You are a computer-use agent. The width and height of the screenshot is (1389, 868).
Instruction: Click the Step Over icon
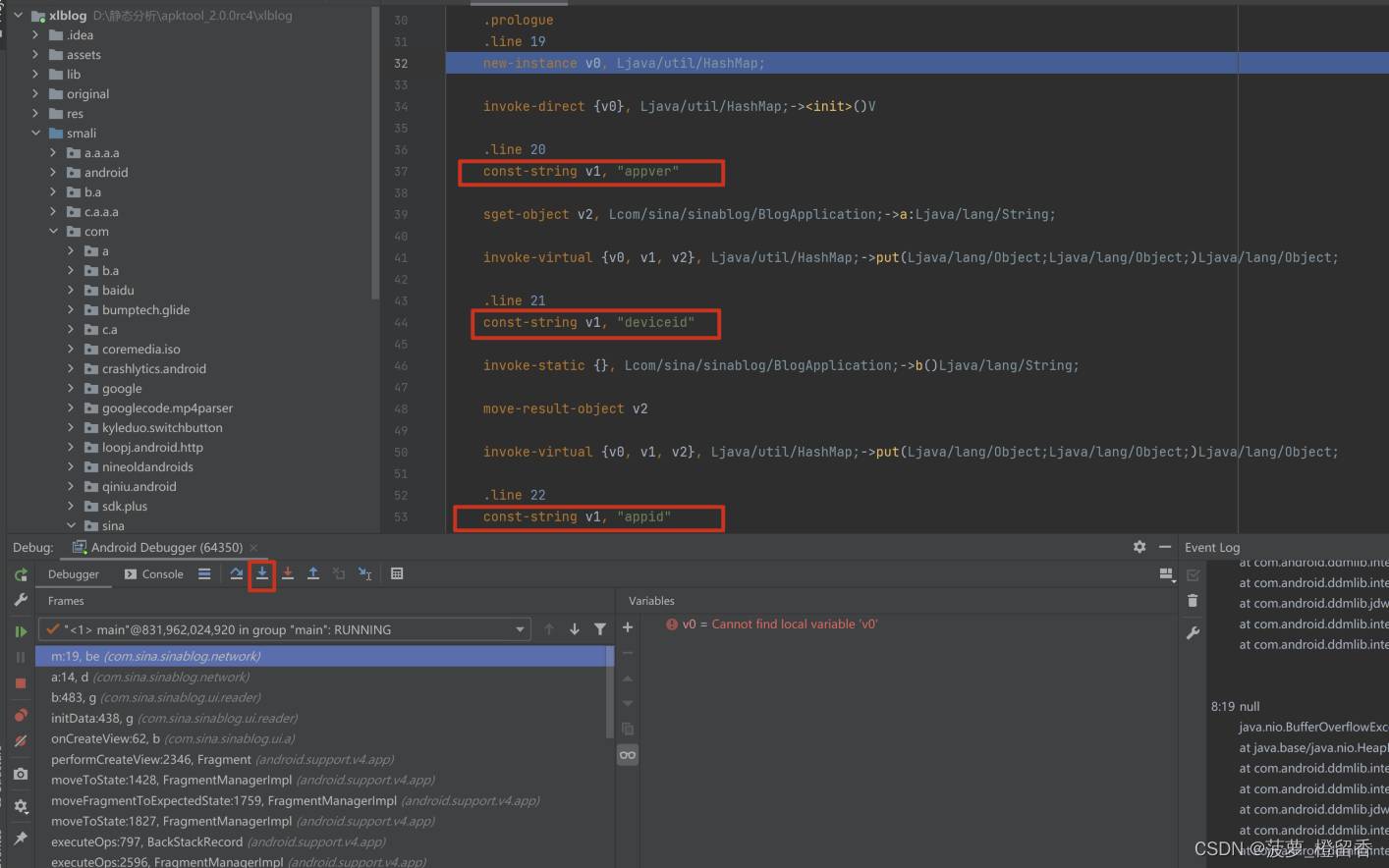pos(237,573)
